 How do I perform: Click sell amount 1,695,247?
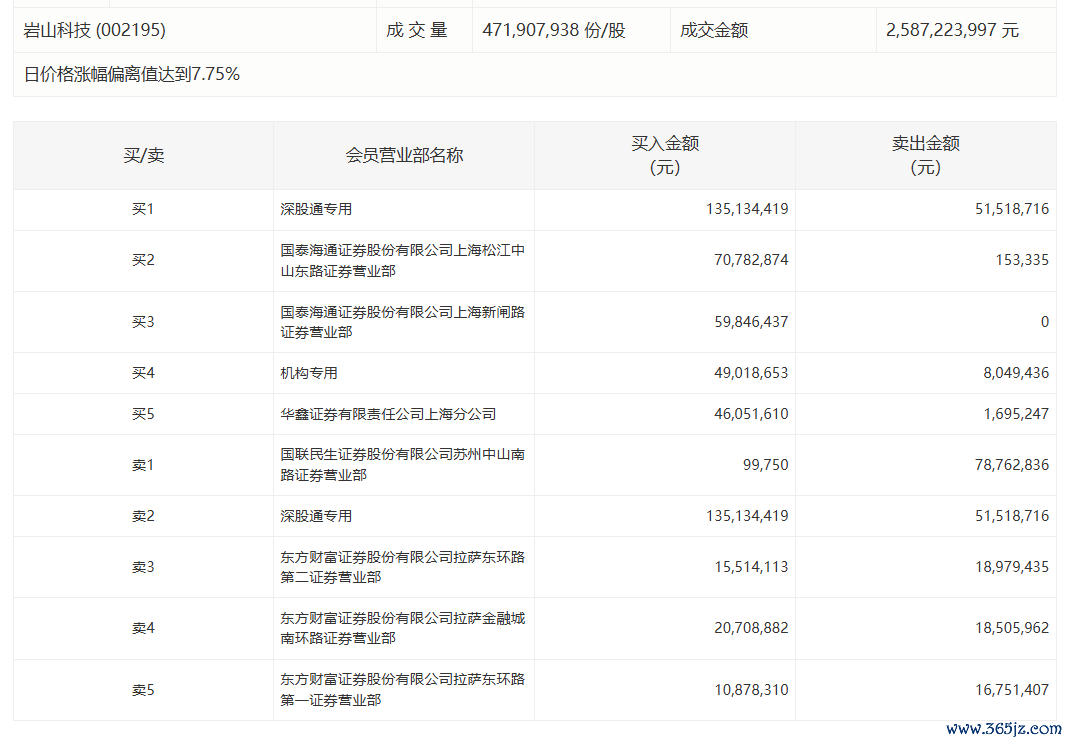(1016, 414)
